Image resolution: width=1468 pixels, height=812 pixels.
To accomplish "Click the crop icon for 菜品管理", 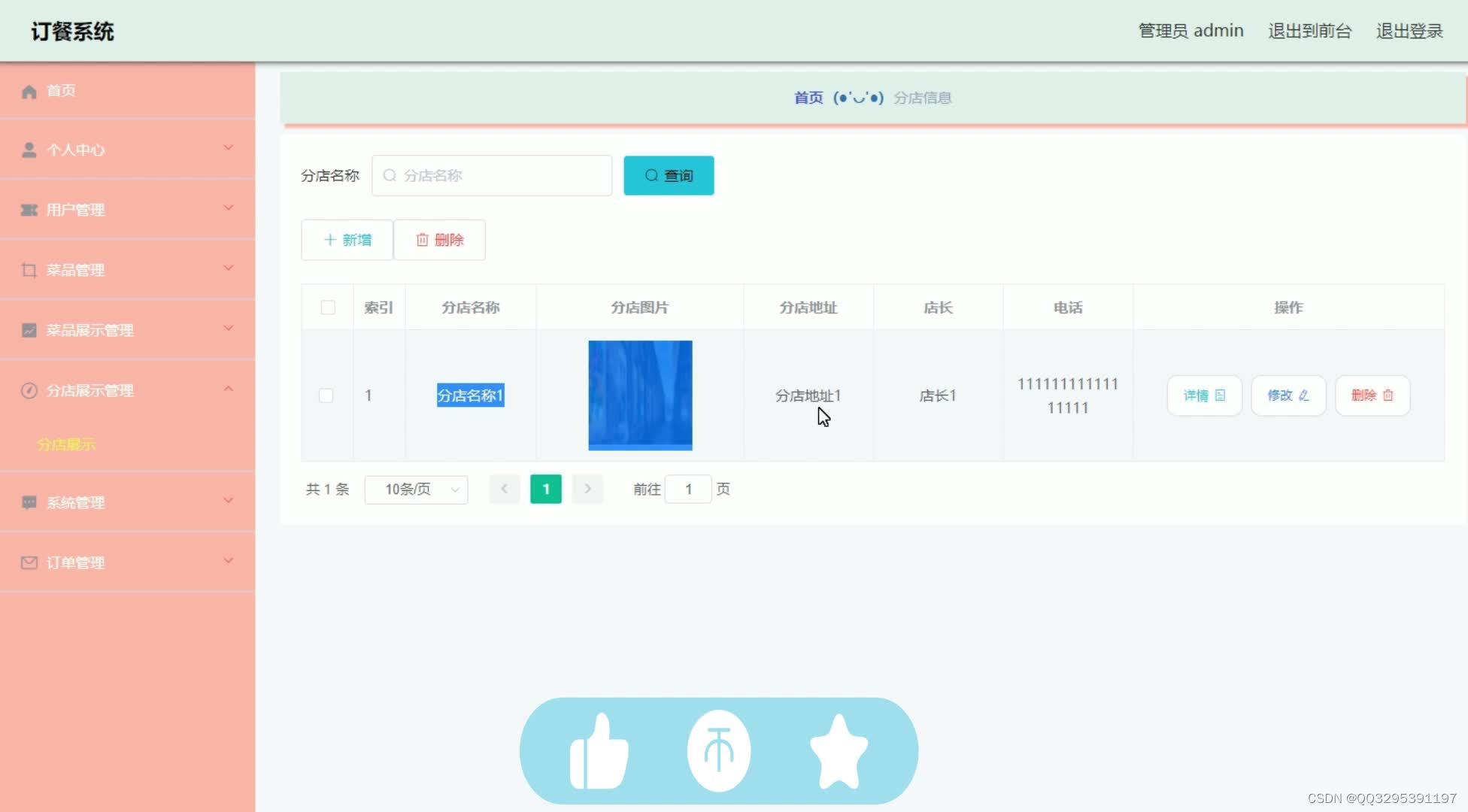I will 29,270.
